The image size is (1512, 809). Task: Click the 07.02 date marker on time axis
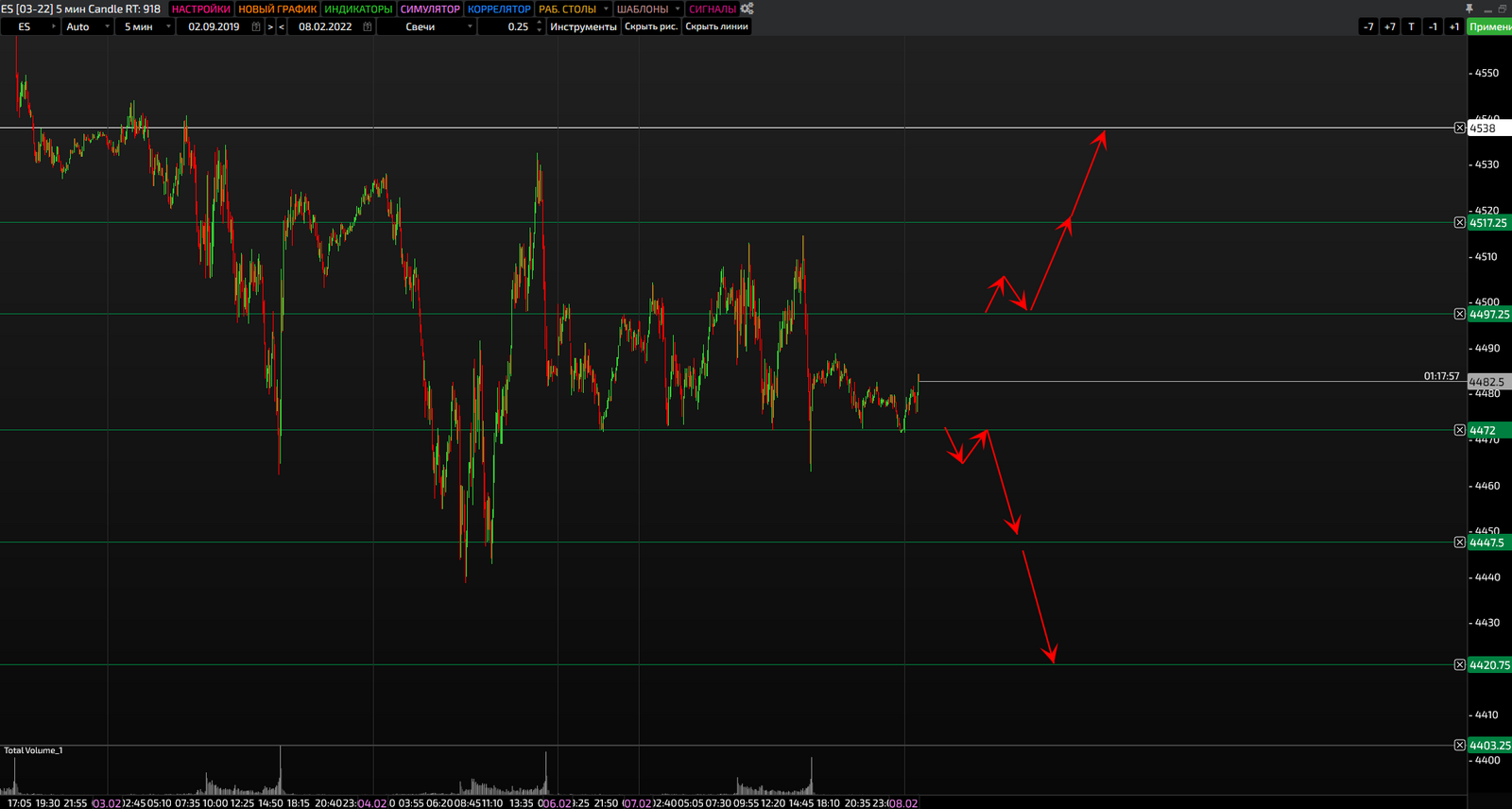point(638,803)
